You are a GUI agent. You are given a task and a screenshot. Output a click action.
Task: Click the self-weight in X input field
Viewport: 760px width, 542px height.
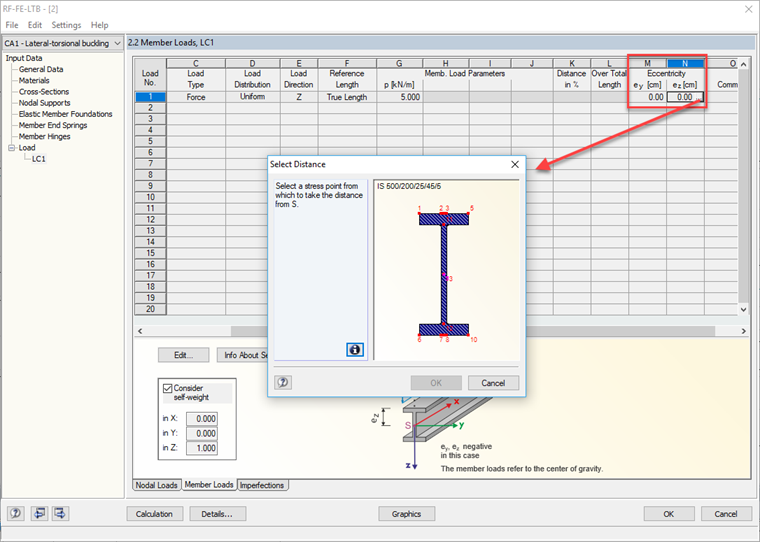click(202, 419)
